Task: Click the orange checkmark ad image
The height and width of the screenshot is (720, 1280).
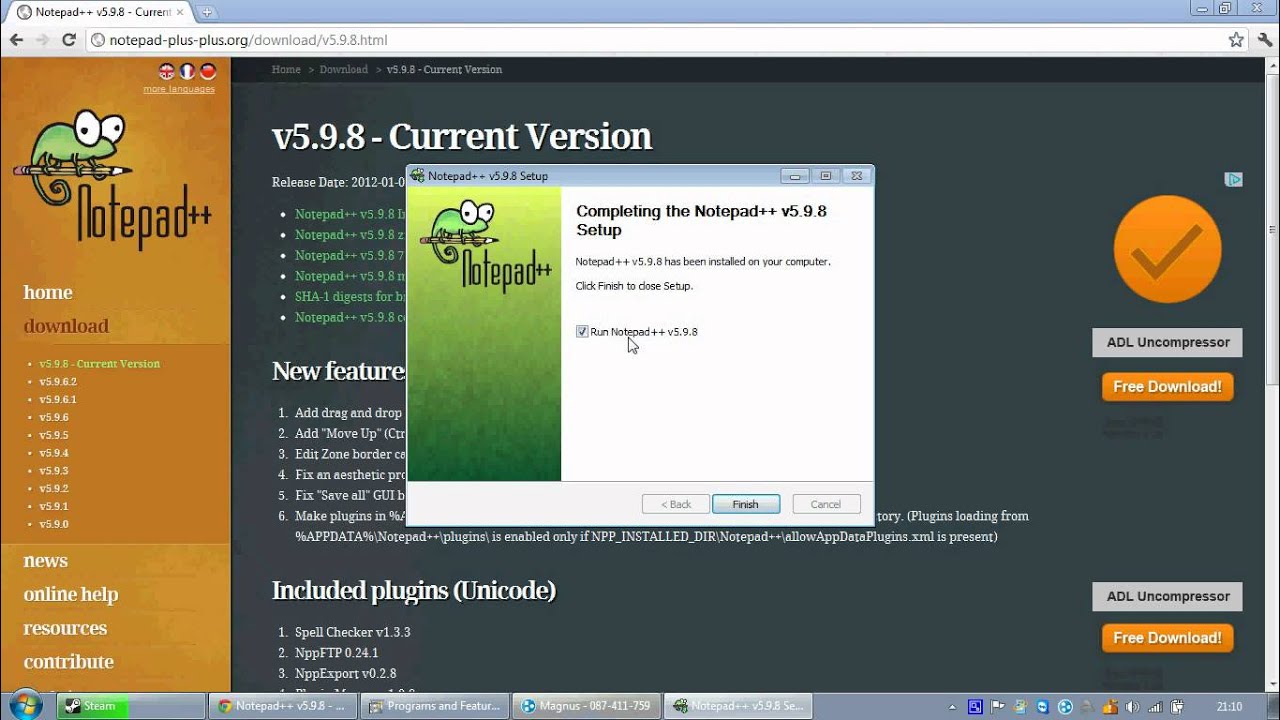Action: point(1167,250)
